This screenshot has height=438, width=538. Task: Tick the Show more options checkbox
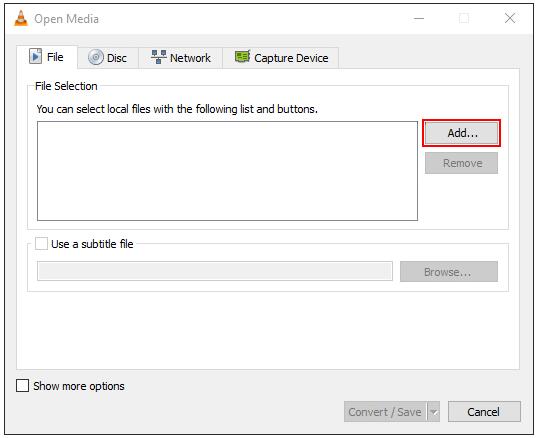tap(22, 386)
